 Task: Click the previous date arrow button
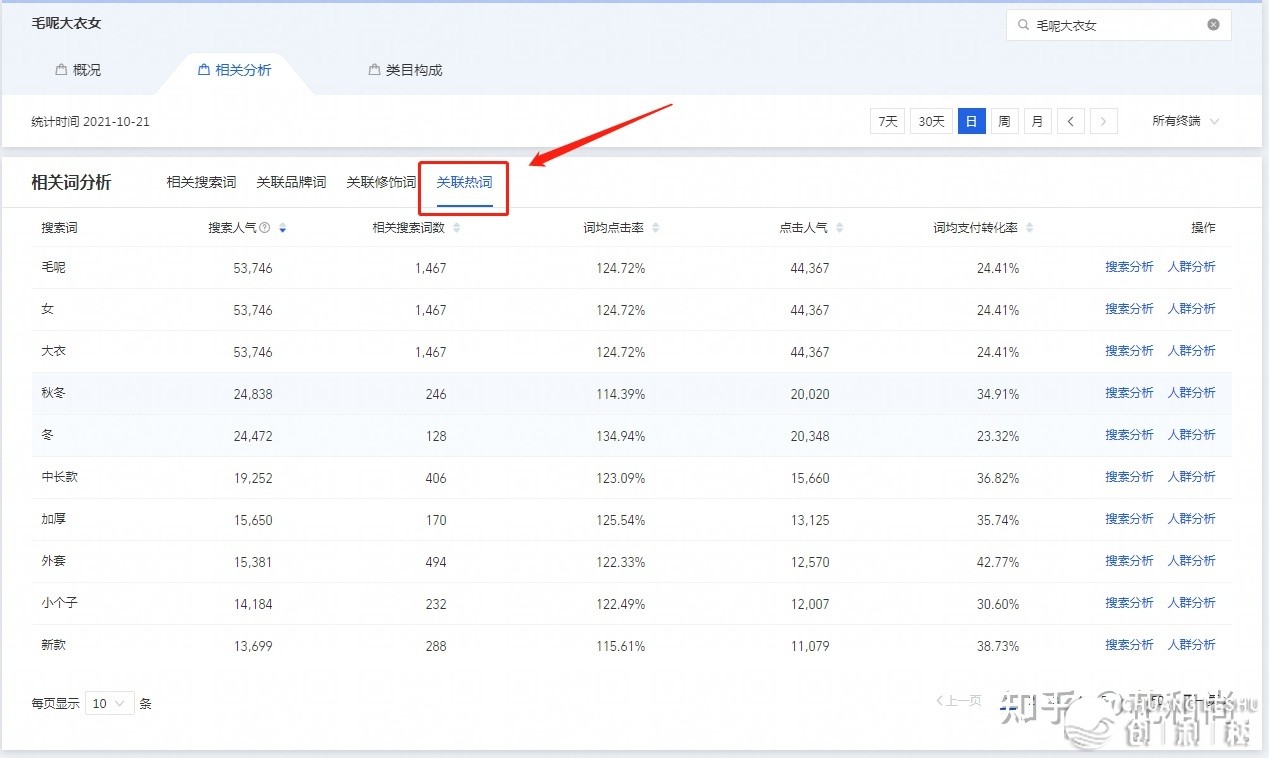(x=1070, y=120)
